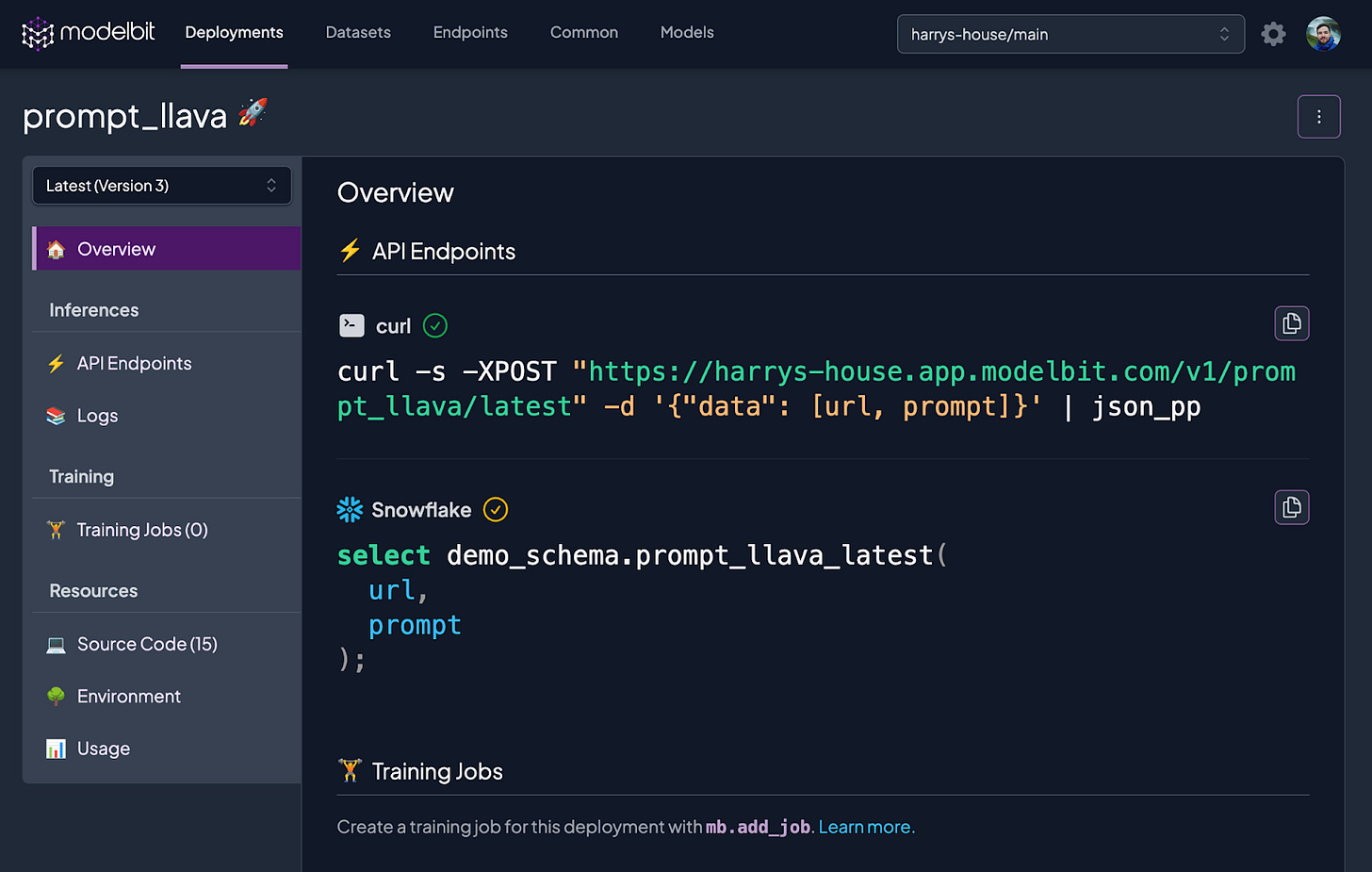
Task: Follow the Learn more link
Action: (864, 827)
